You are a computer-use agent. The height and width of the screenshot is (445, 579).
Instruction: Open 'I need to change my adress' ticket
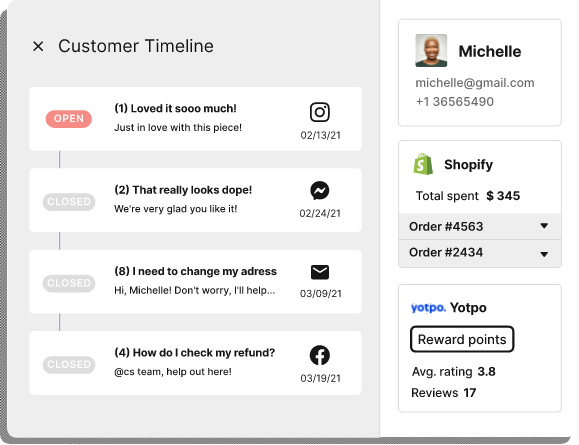click(x=195, y=282)
